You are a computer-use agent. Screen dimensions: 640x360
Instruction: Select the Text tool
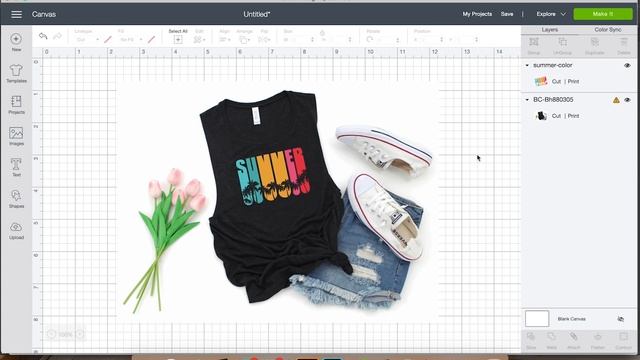point(16,167)
